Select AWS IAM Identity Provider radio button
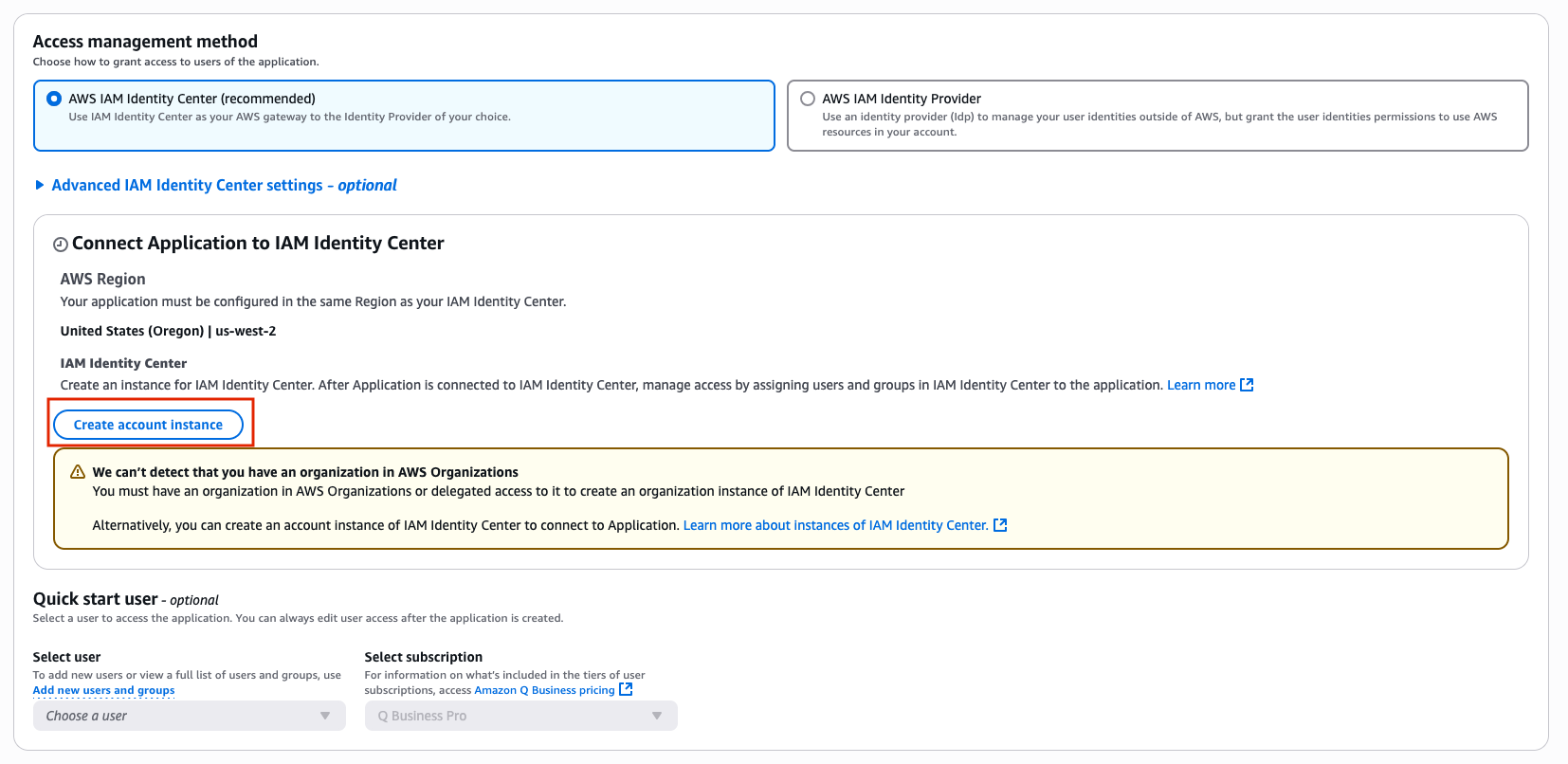 point(808,99)
